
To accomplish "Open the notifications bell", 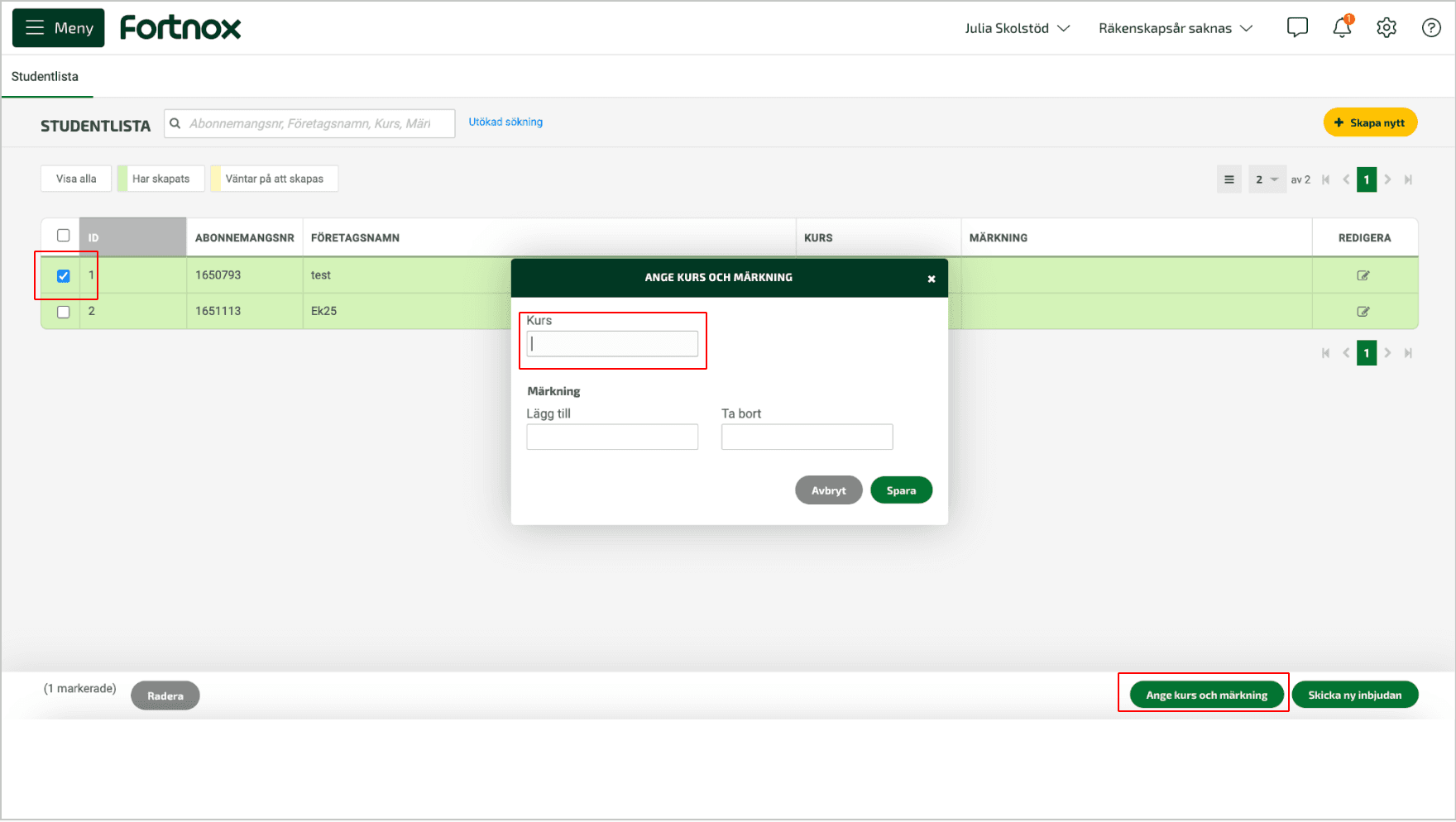I will click(1342, 27).
